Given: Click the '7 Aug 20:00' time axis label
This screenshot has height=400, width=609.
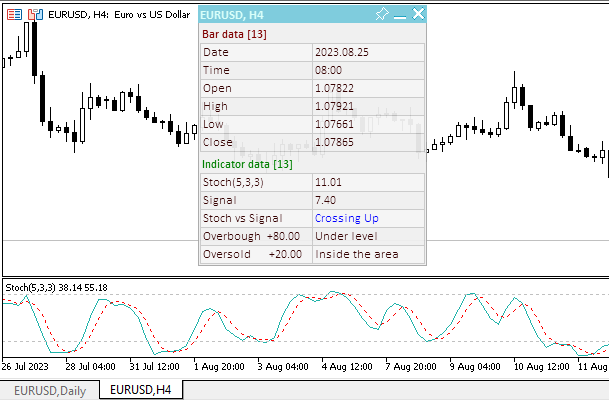Looking at the screenshot, I should [x=411, y=367].
